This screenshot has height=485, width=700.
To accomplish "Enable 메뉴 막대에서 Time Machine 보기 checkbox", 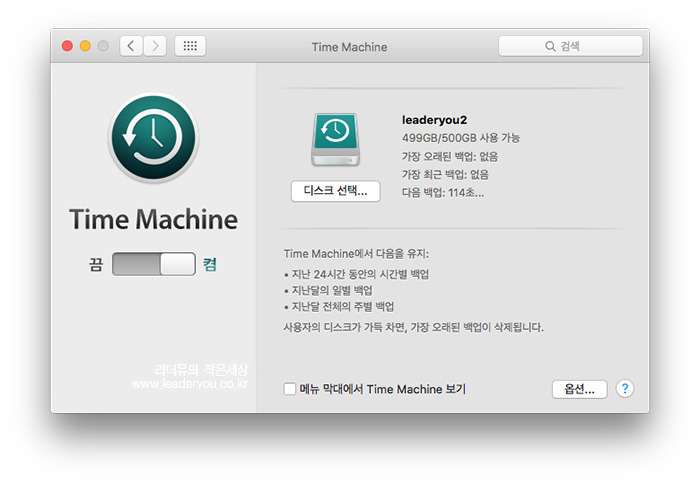I will (x=290, y=389).
